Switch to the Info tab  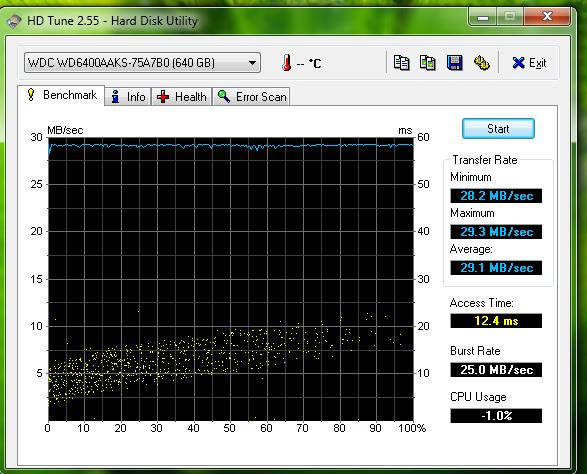(x=128, y=97)
